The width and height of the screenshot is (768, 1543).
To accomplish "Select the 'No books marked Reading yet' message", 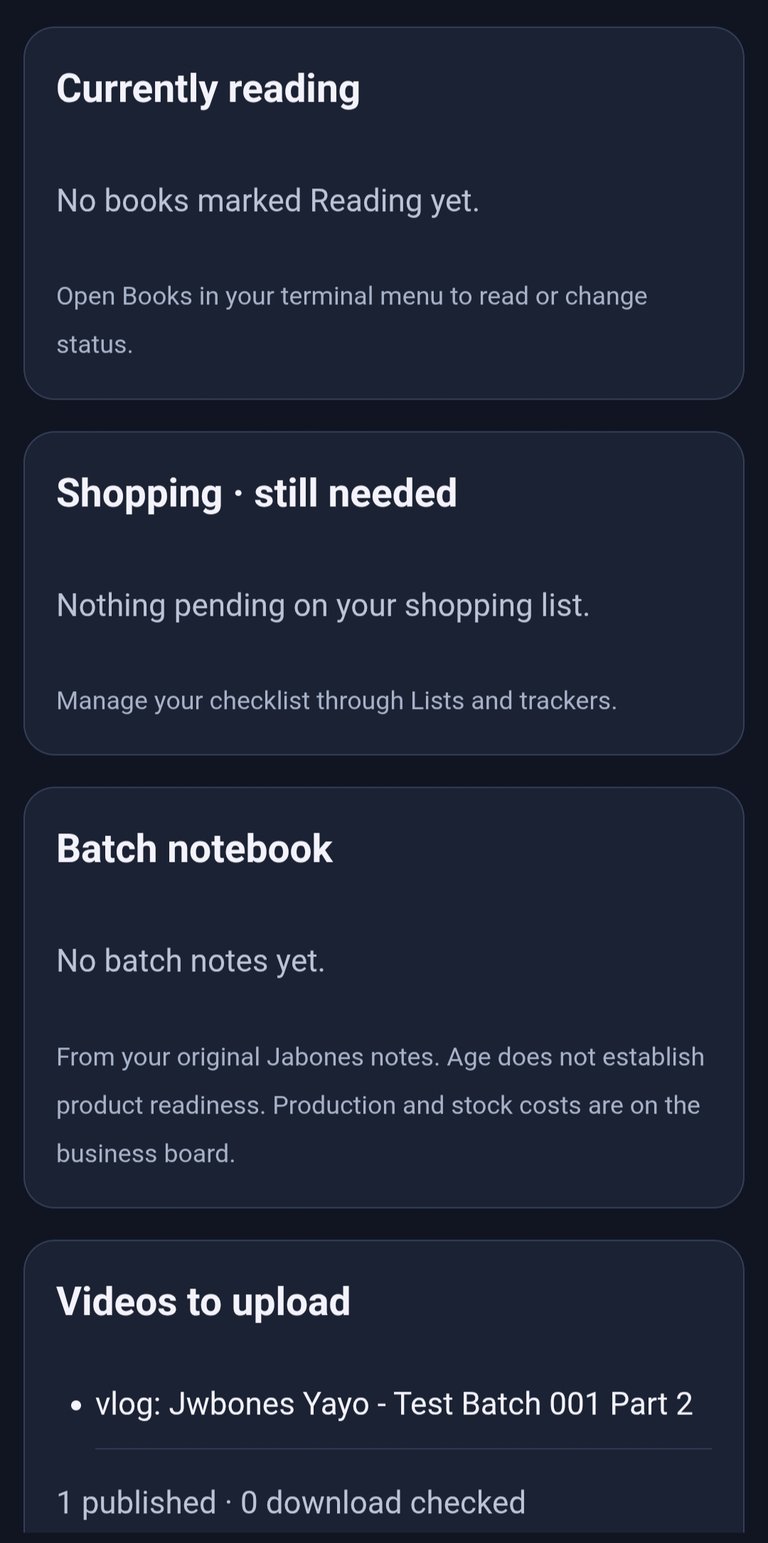I will pyautogui.click(x=268, y=201).
